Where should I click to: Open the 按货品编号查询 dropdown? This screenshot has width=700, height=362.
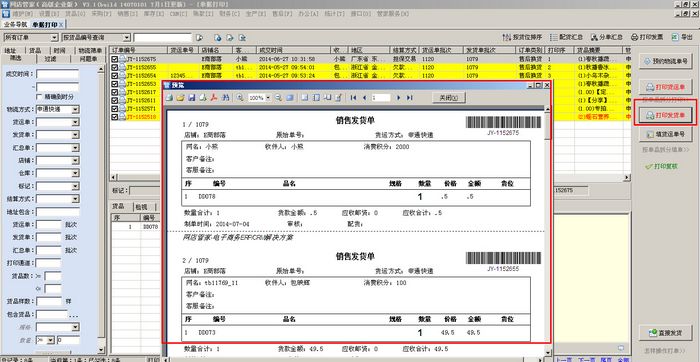(x=127, y=37)
